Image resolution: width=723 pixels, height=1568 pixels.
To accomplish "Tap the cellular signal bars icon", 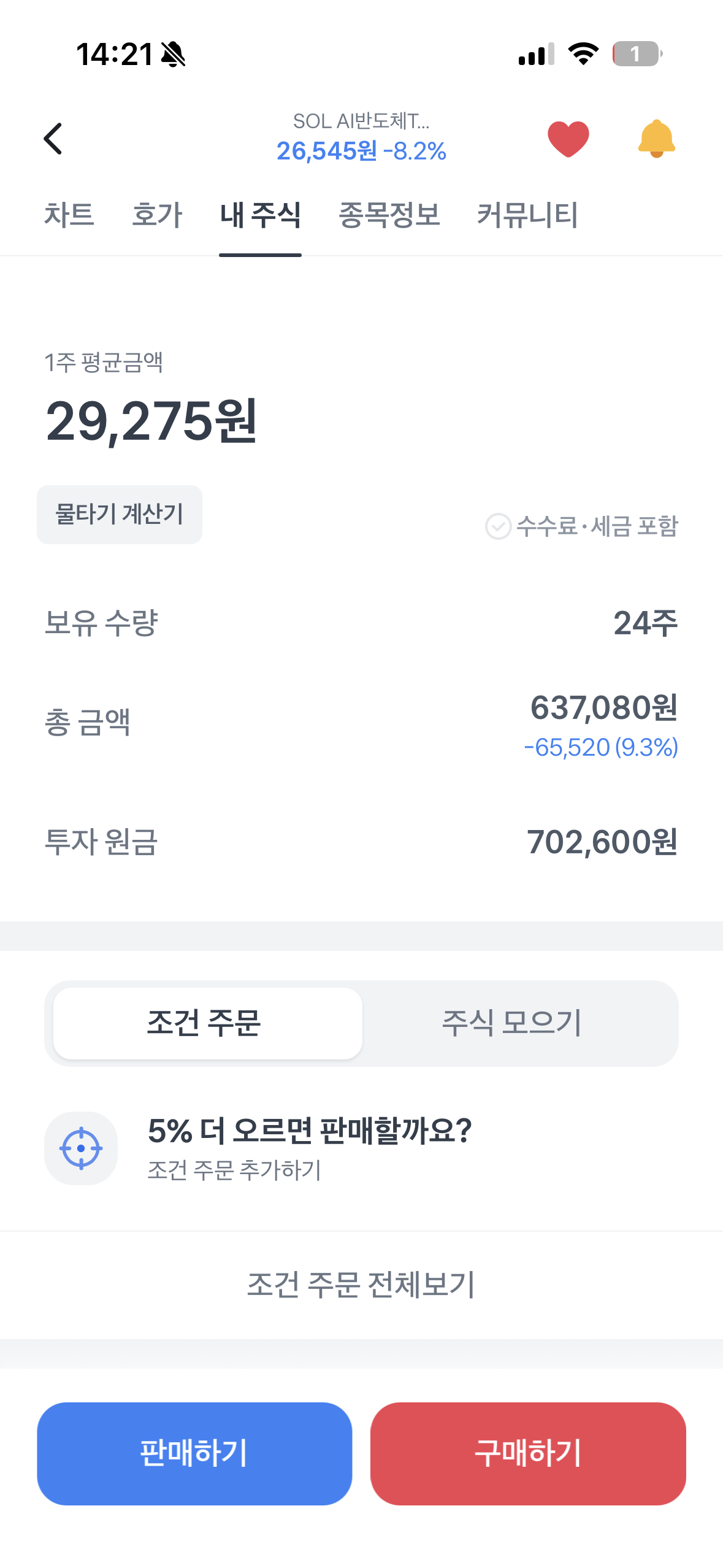I will [x=536, y=54].
